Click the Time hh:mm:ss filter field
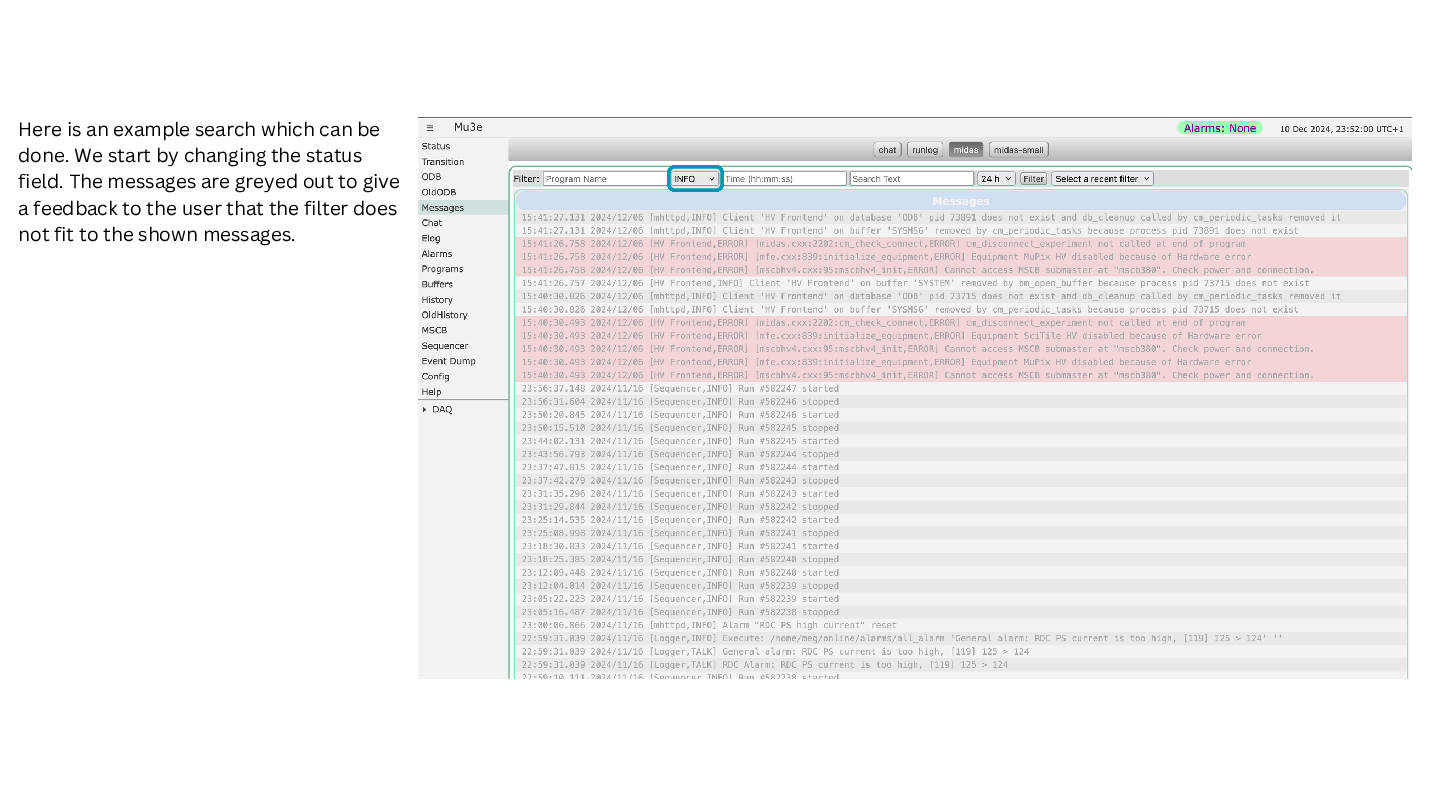1440x810 pixels. (x=785, y=179)
